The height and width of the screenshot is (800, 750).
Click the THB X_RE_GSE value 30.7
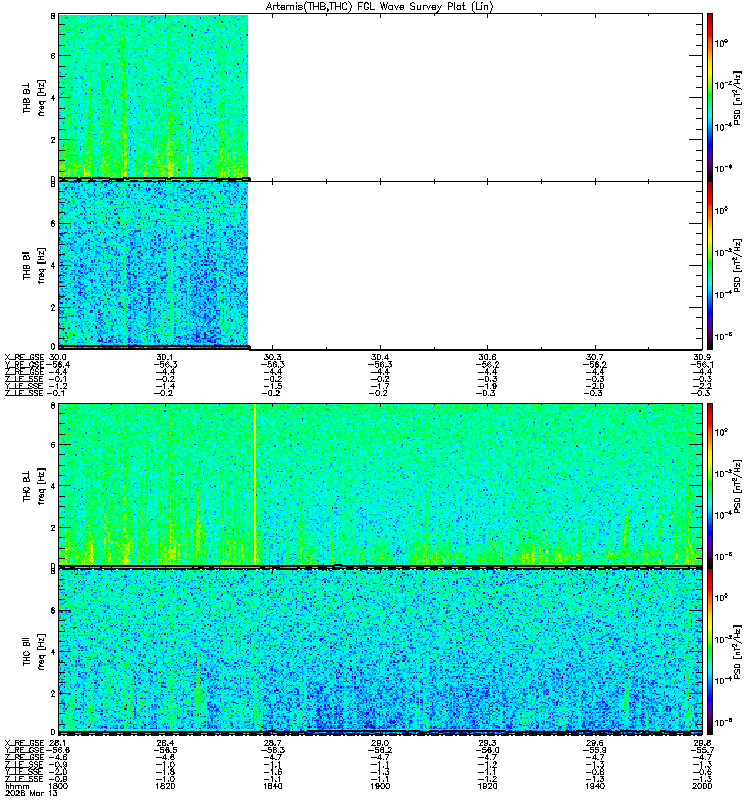tap(594, 357)
